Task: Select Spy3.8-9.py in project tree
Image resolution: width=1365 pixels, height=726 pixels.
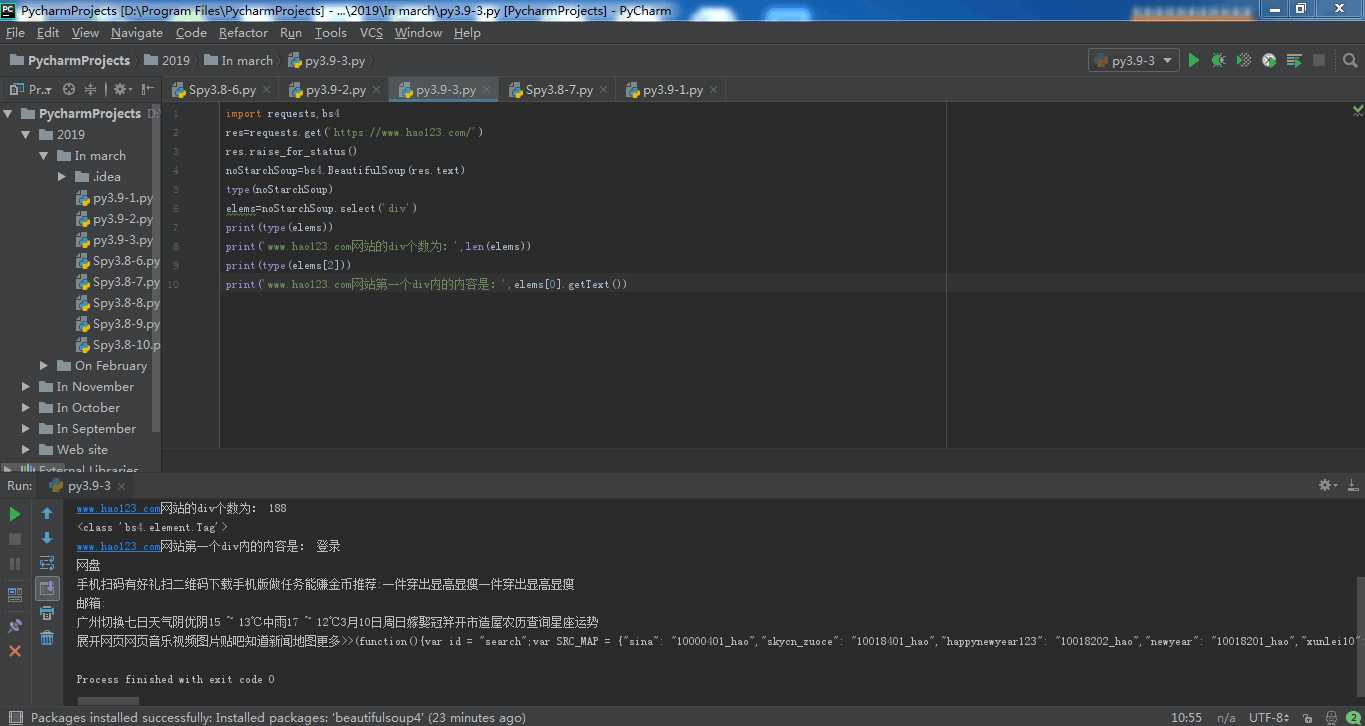Action: point(118,324)
